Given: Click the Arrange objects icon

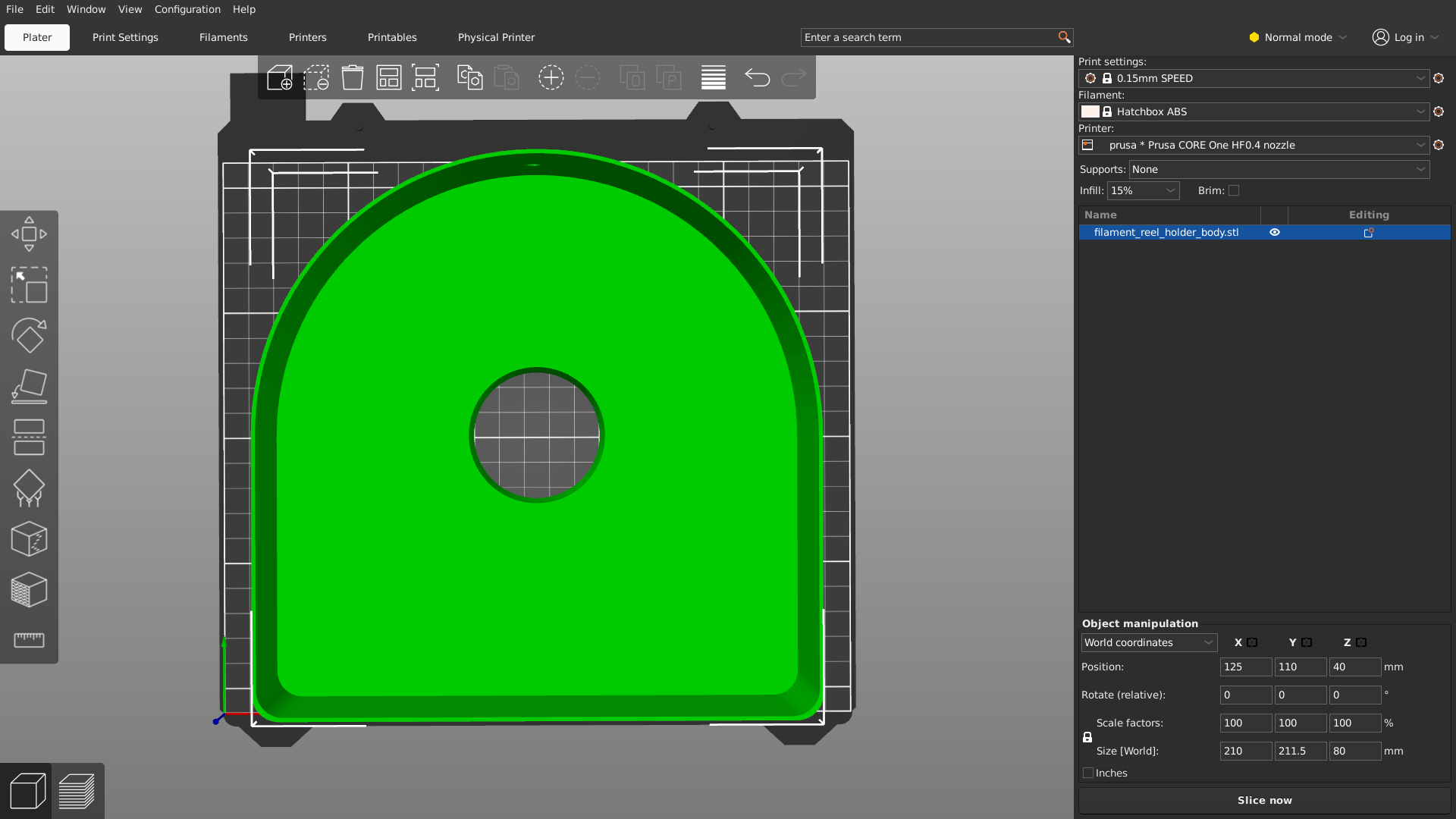Looking at the screenshot, I should [x=389, y=77].
